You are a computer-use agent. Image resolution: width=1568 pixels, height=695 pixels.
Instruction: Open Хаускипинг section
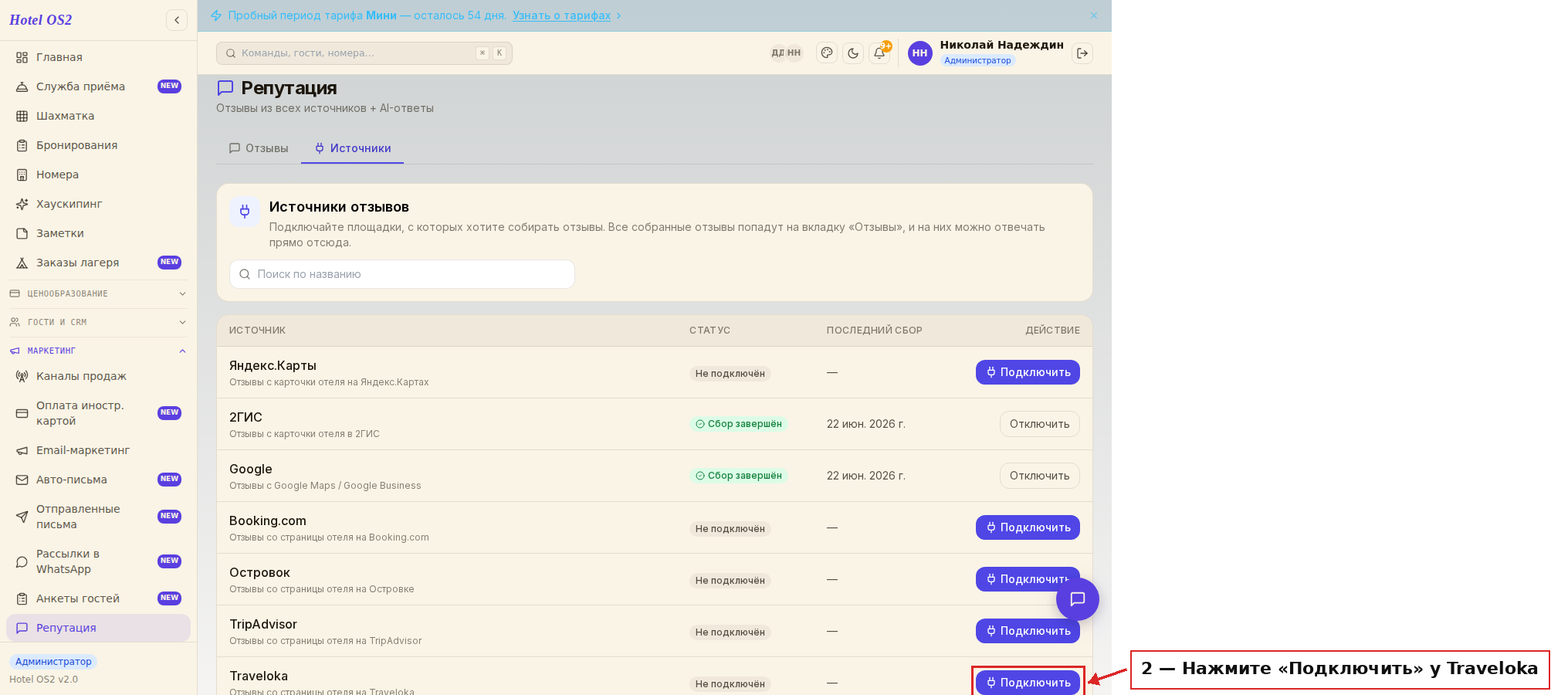click(98, 204)
